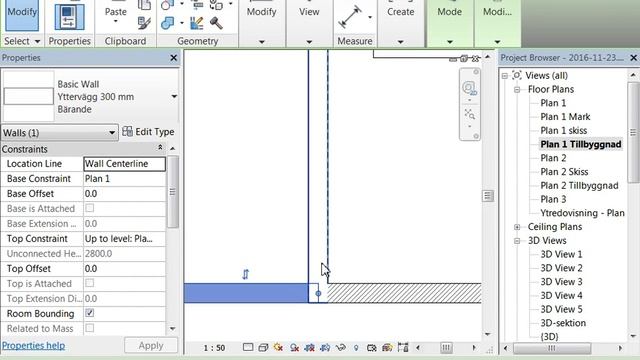Open the Properties help link

tap(33, 345)
